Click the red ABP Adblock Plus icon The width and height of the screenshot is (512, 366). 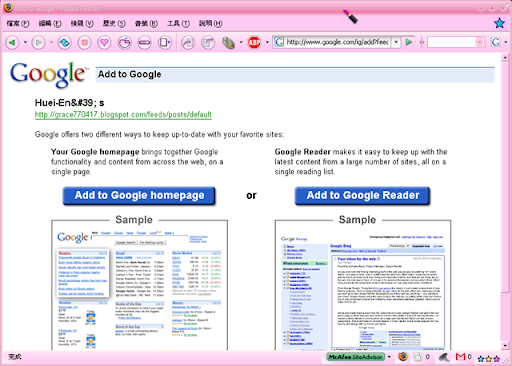tap(254, 43)
